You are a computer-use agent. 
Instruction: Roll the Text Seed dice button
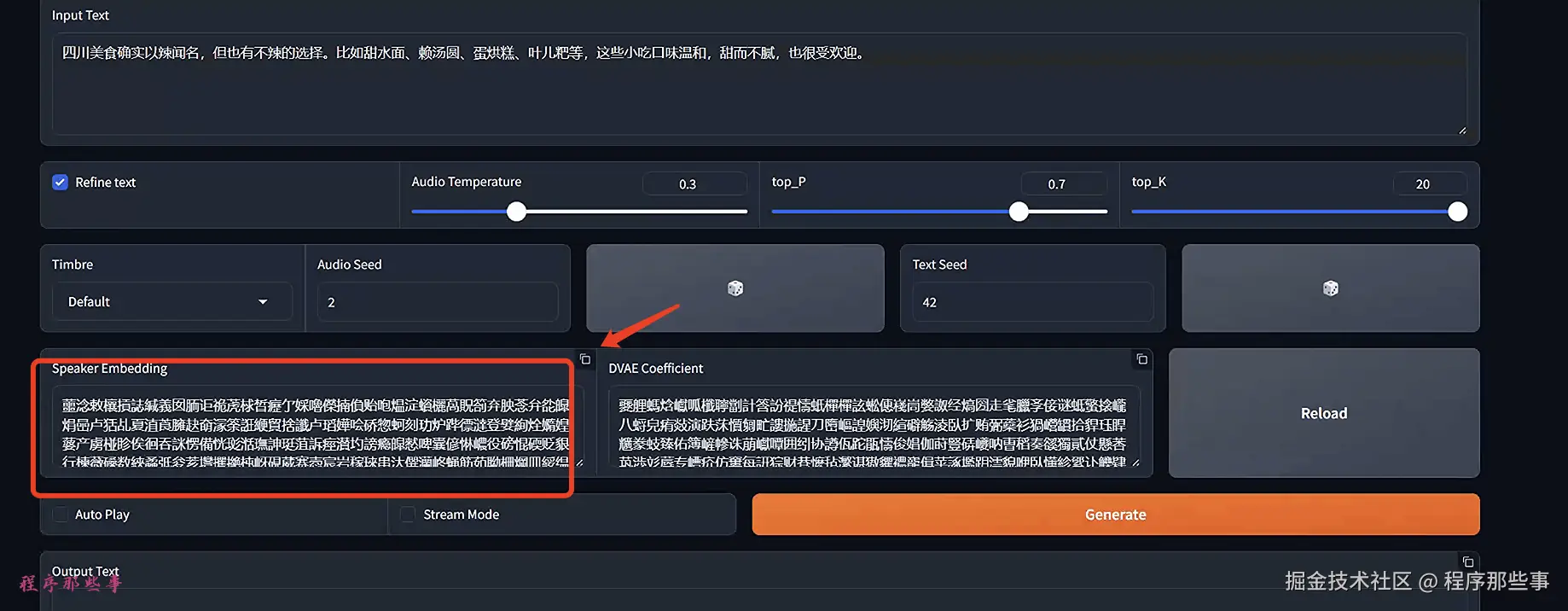click(x=1330, y=288)
